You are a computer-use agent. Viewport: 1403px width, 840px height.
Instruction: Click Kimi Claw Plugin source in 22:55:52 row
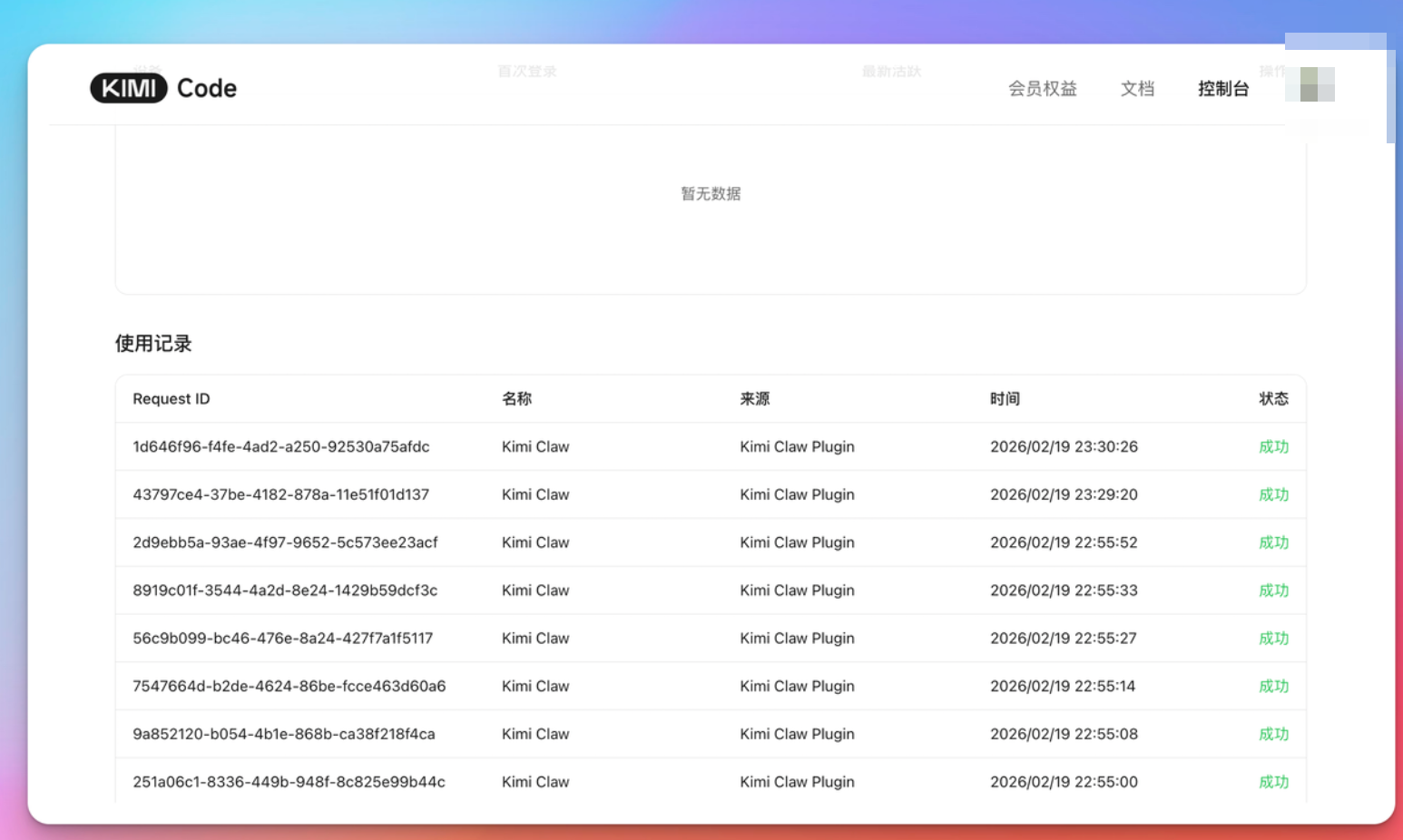point(797,542)
